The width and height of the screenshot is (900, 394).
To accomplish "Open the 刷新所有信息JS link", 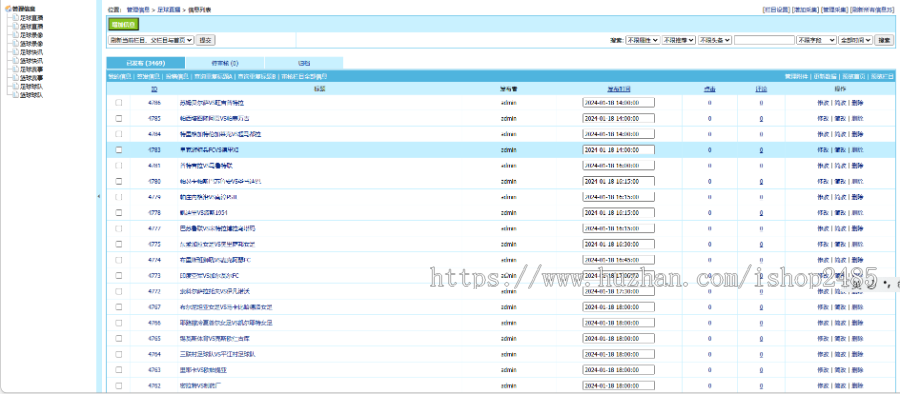I will pyautogui.click(x=872, y=10).
